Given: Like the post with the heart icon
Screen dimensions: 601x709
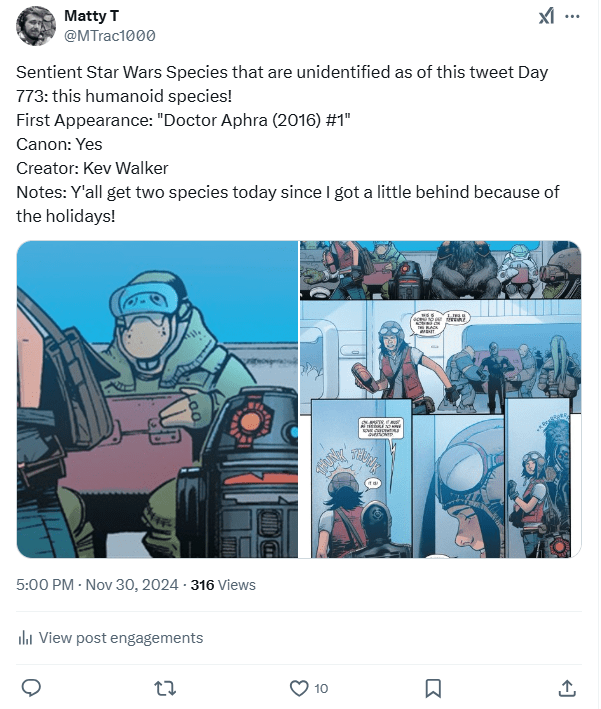Looking at the screenshot, I should point(298,687).
